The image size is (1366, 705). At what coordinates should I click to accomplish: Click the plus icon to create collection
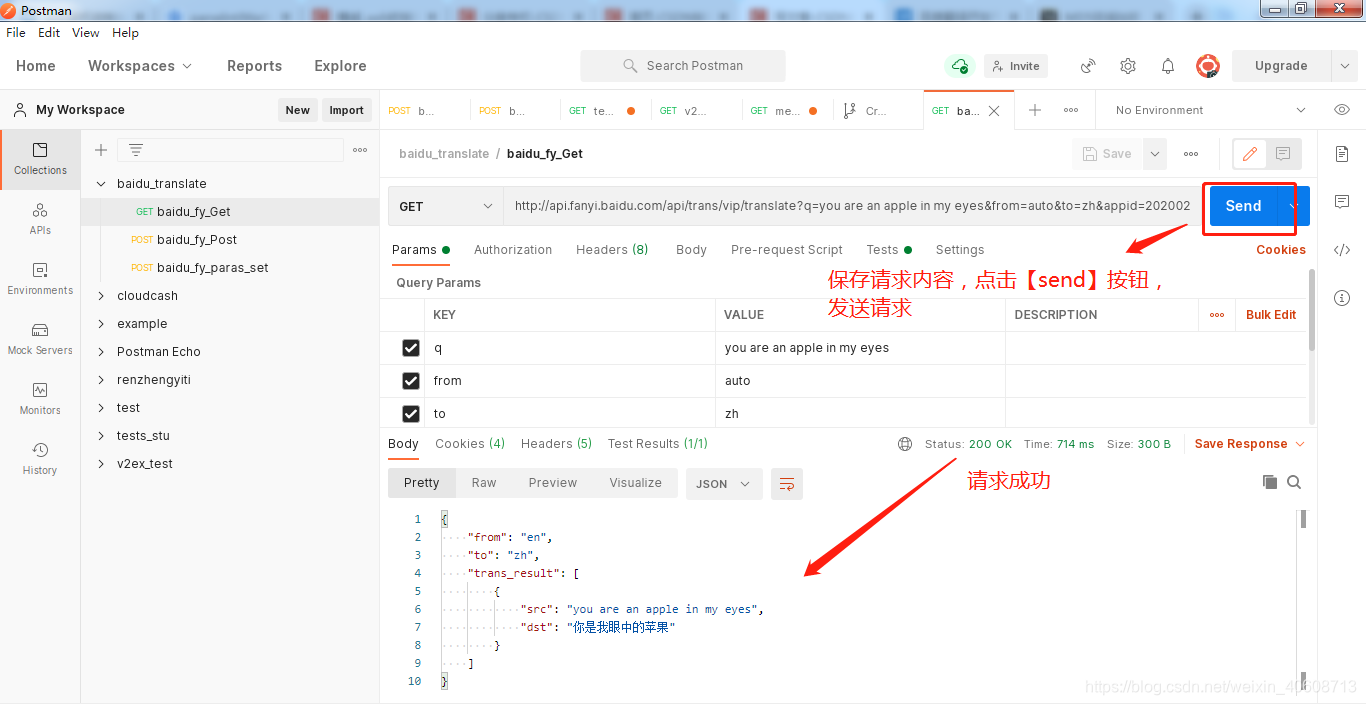tap(101, 150)
